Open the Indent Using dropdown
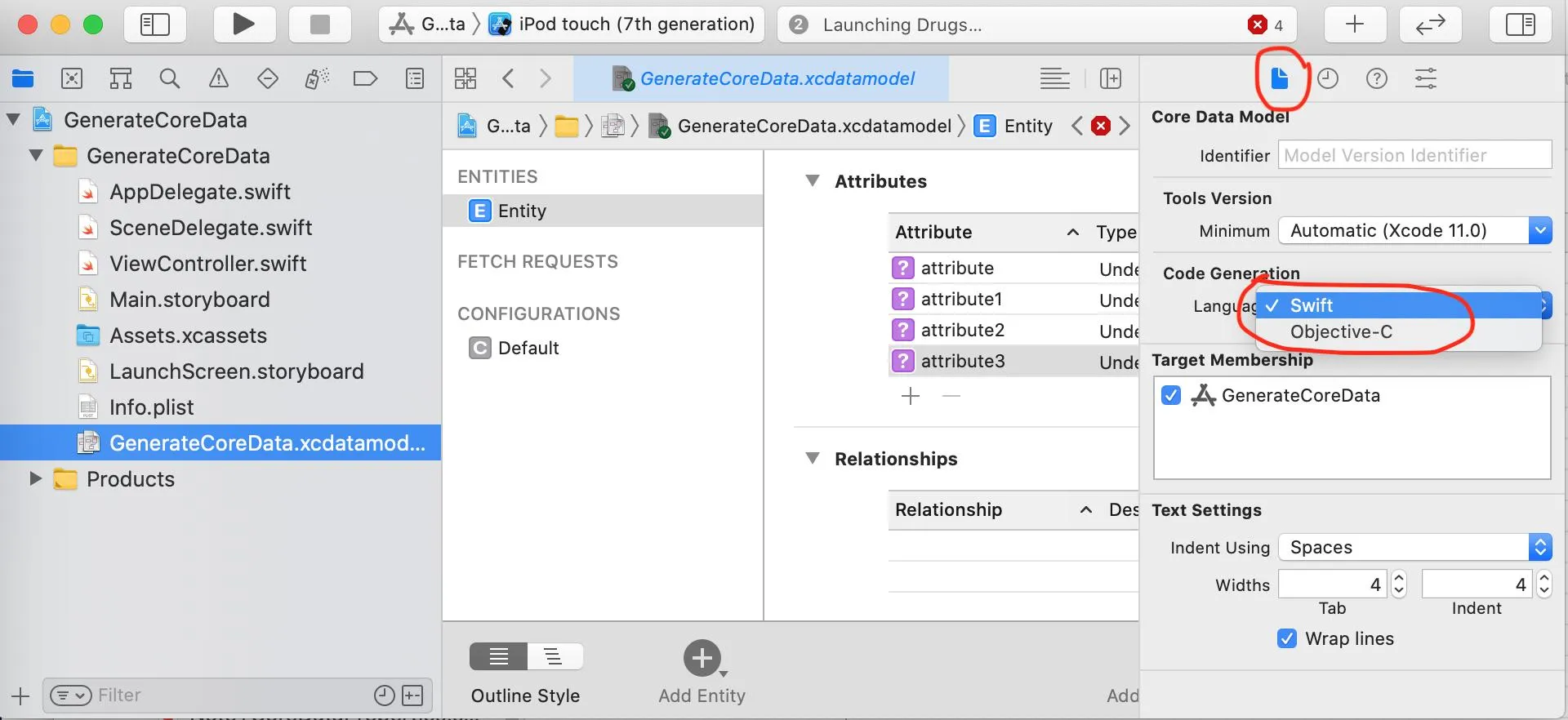Viewport: 1568px width, 720px height. (x=1415, y=547)
